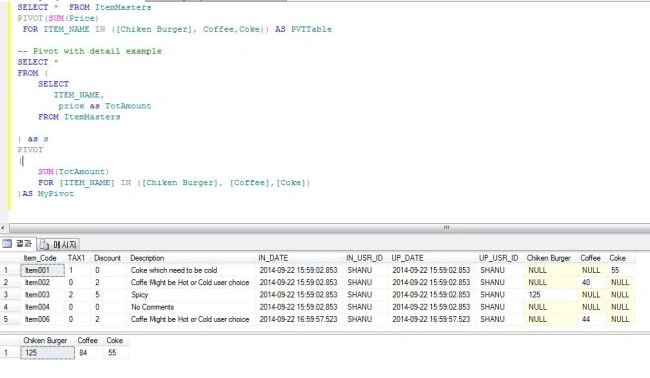Select the UP_USR_ID column header

point(499,258)
